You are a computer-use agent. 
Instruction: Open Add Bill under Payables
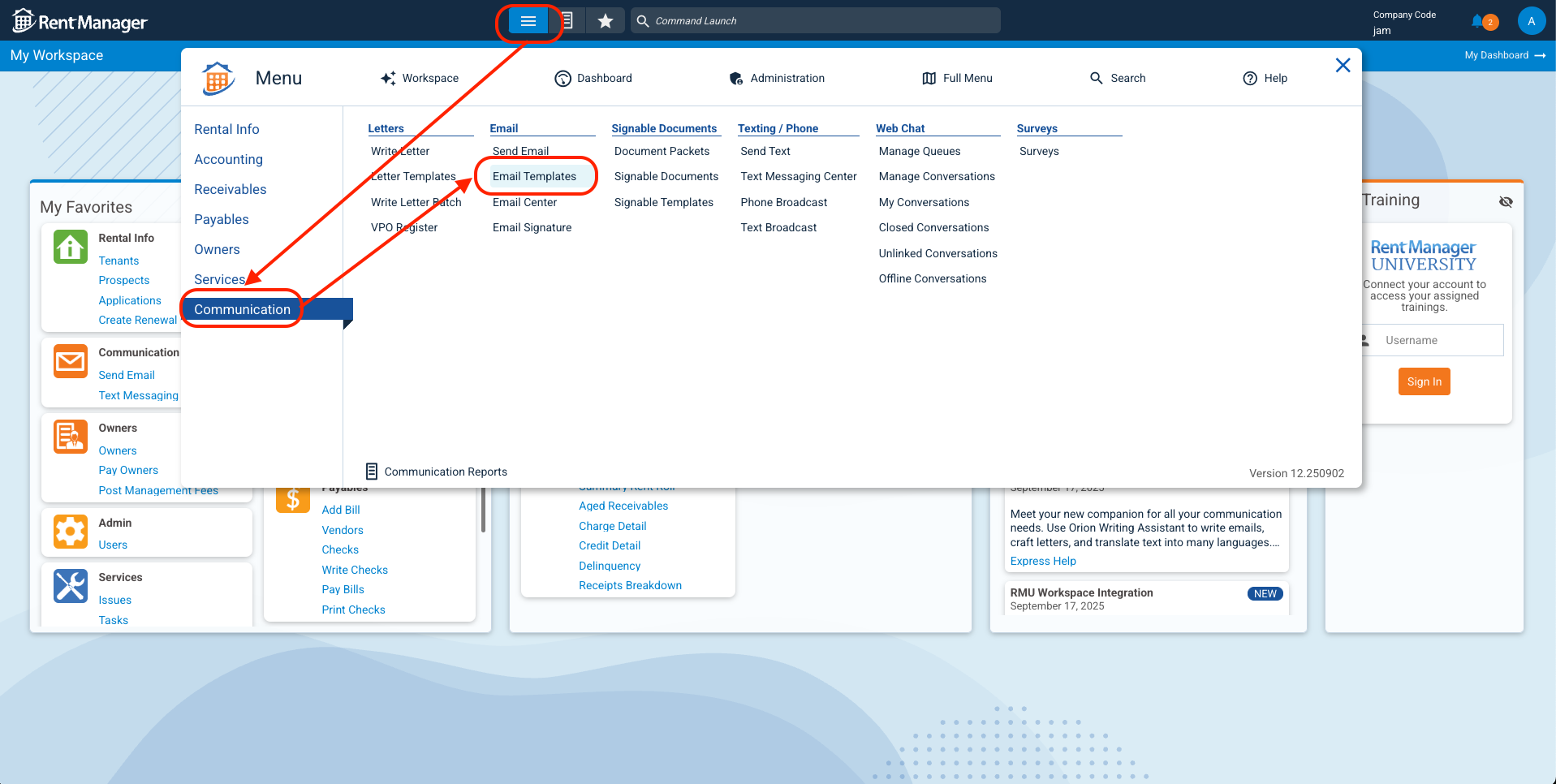(340, 510)
